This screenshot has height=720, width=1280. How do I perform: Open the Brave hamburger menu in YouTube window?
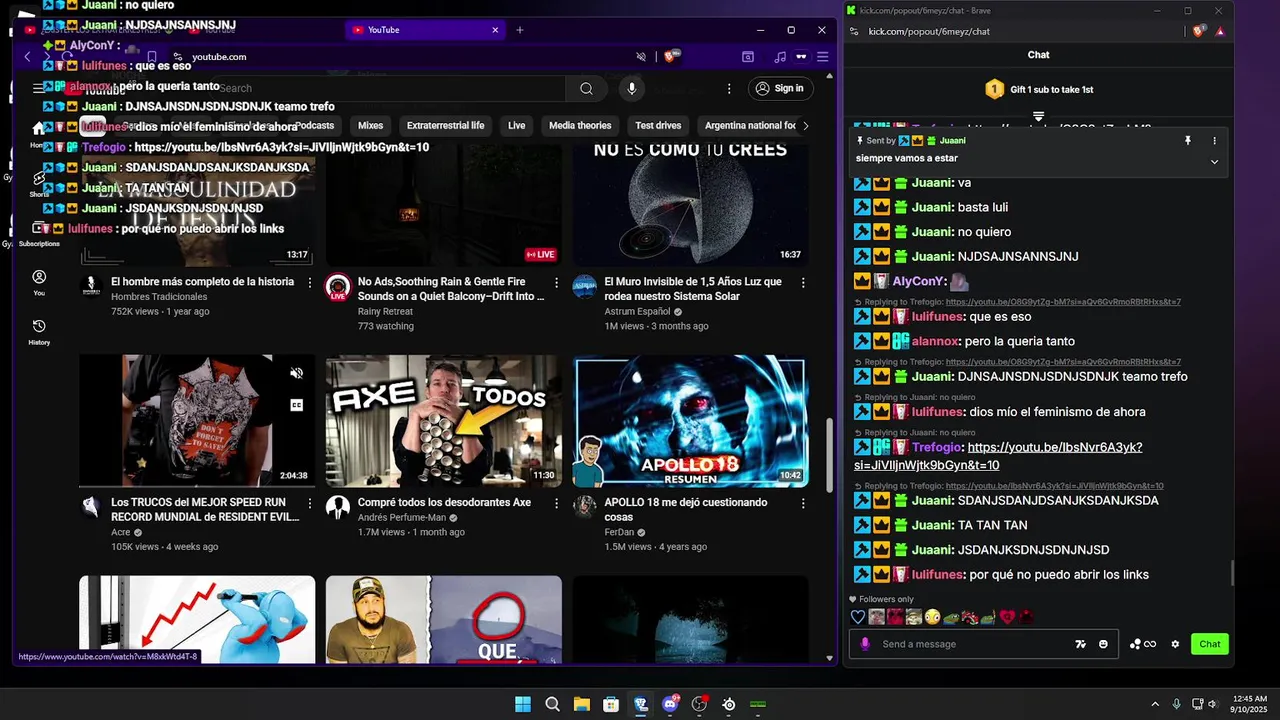[x=823, y=57]
